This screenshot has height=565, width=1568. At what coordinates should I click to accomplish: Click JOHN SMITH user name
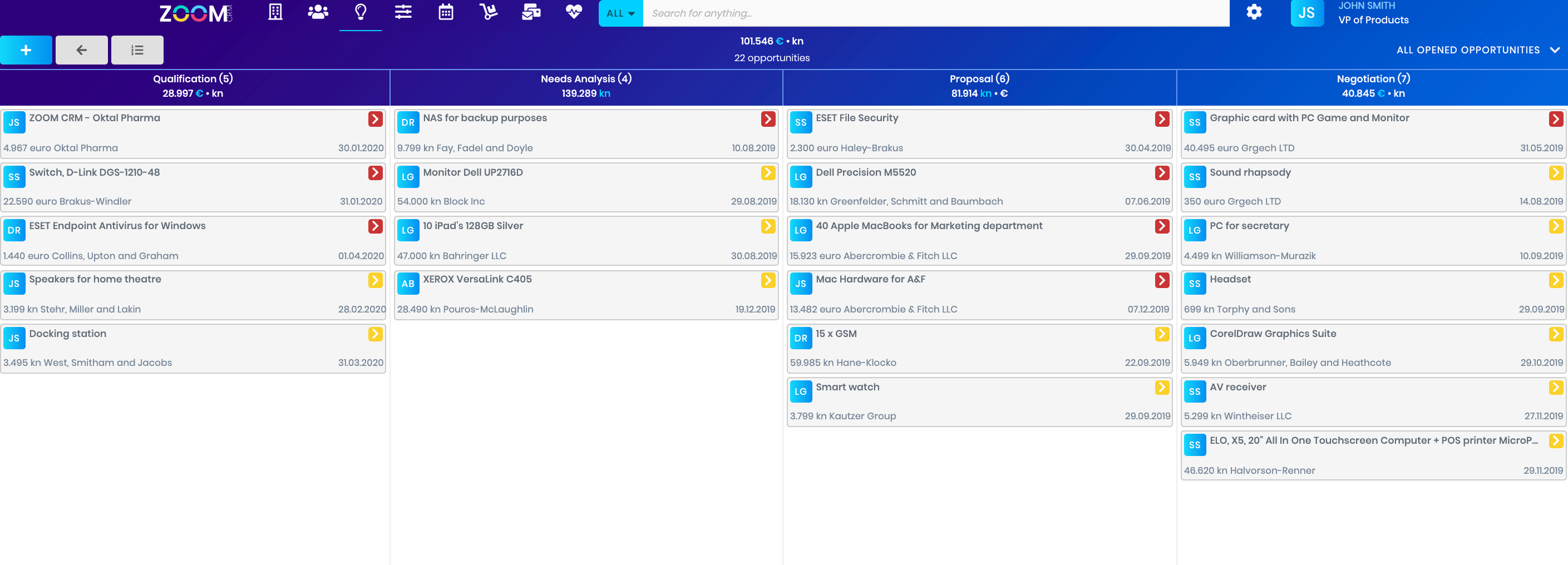(x=1366, y=6)
